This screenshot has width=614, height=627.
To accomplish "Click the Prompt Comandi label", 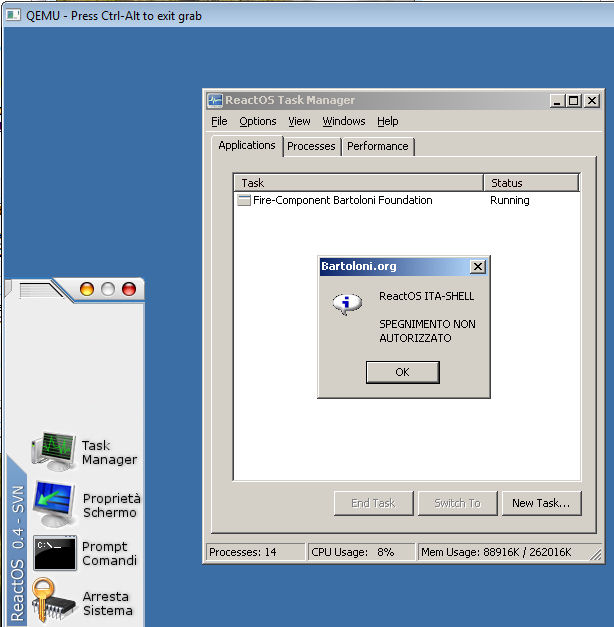I will (x=109, y=553).
